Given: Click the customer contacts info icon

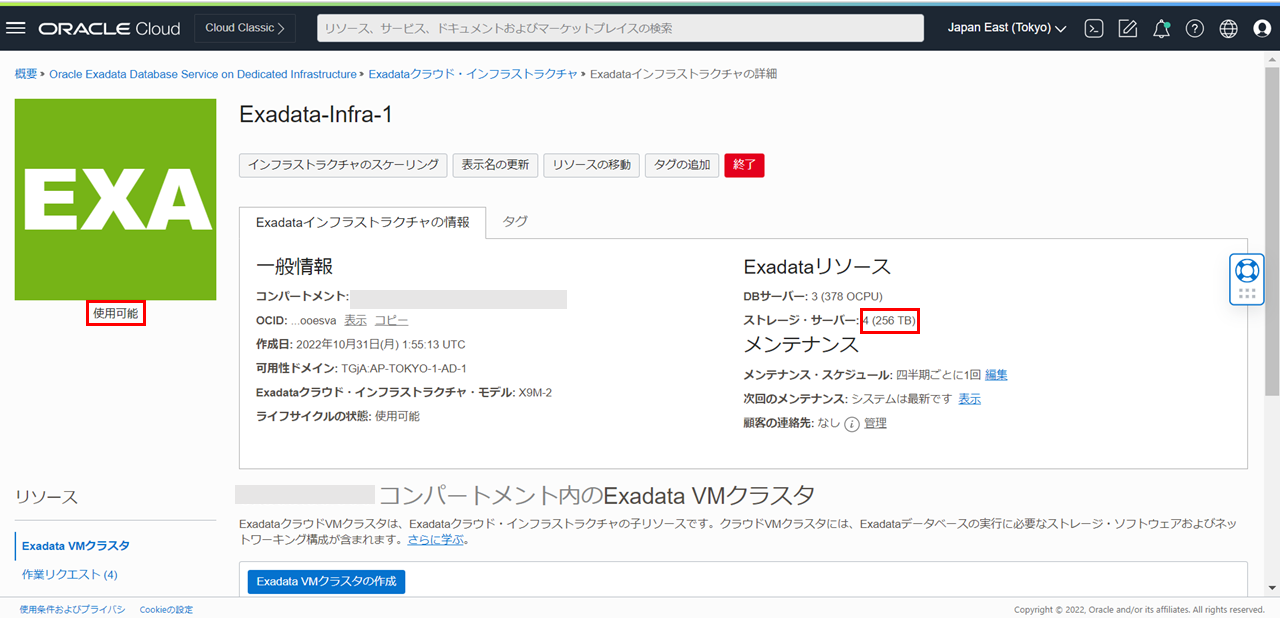Looking at the screenshot, I should [x=852, y=424].
